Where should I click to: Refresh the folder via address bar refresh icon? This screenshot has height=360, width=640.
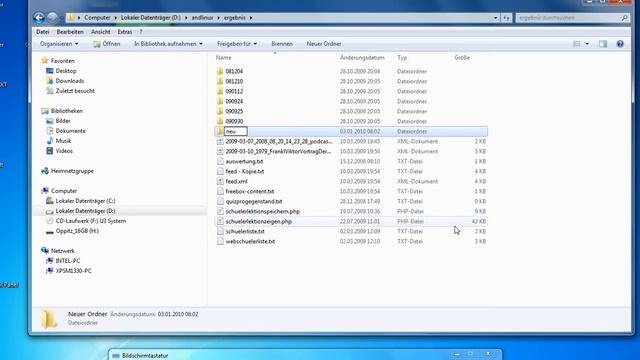[x=507, y=18]
